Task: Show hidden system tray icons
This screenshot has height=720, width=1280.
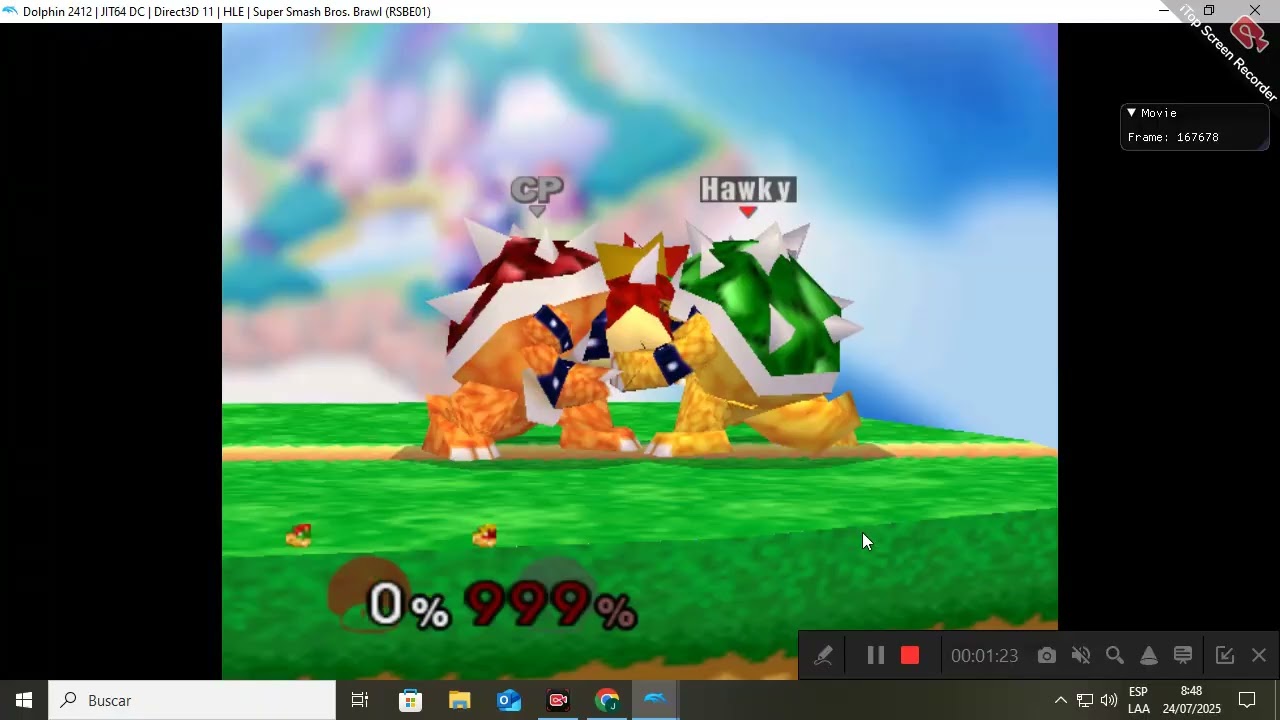Action: [x=1061, y=700]
